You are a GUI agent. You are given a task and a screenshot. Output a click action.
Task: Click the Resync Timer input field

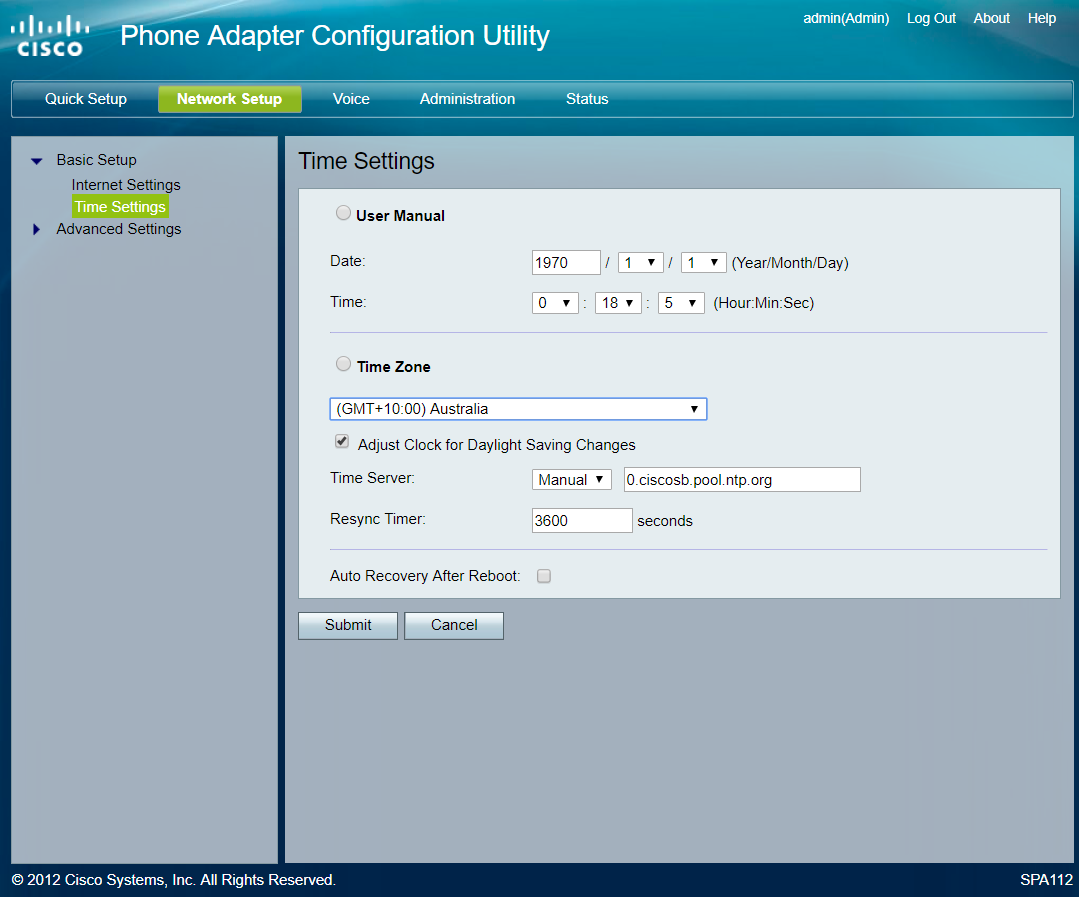tap(582, 520)
